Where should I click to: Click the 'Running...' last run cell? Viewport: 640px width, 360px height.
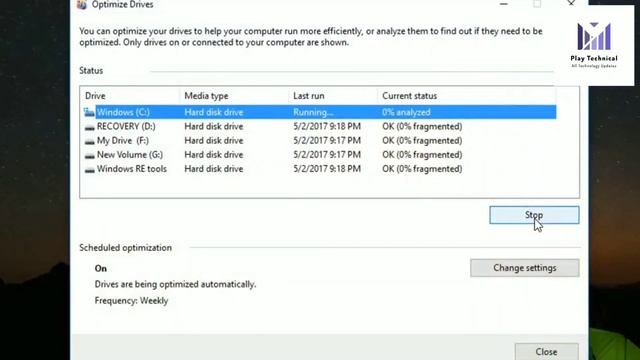[313, 112]
